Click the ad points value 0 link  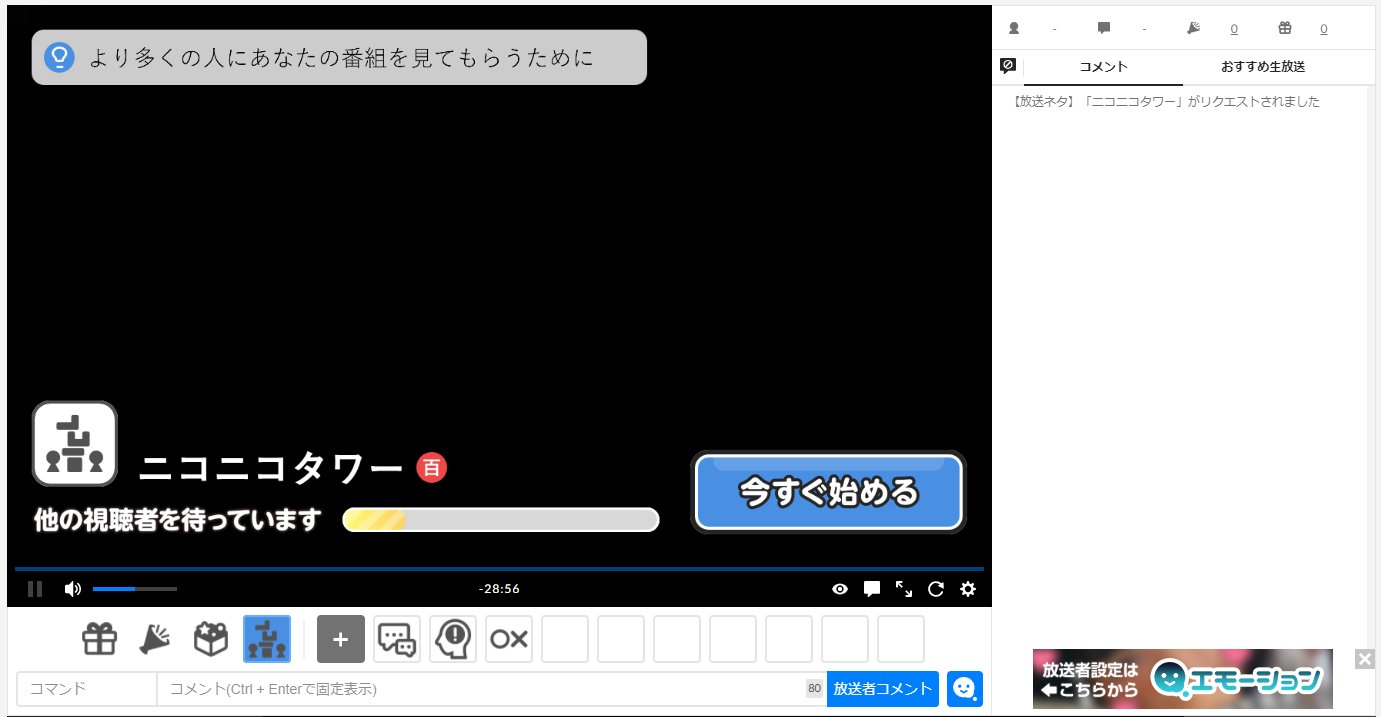tap(1234, 29)
